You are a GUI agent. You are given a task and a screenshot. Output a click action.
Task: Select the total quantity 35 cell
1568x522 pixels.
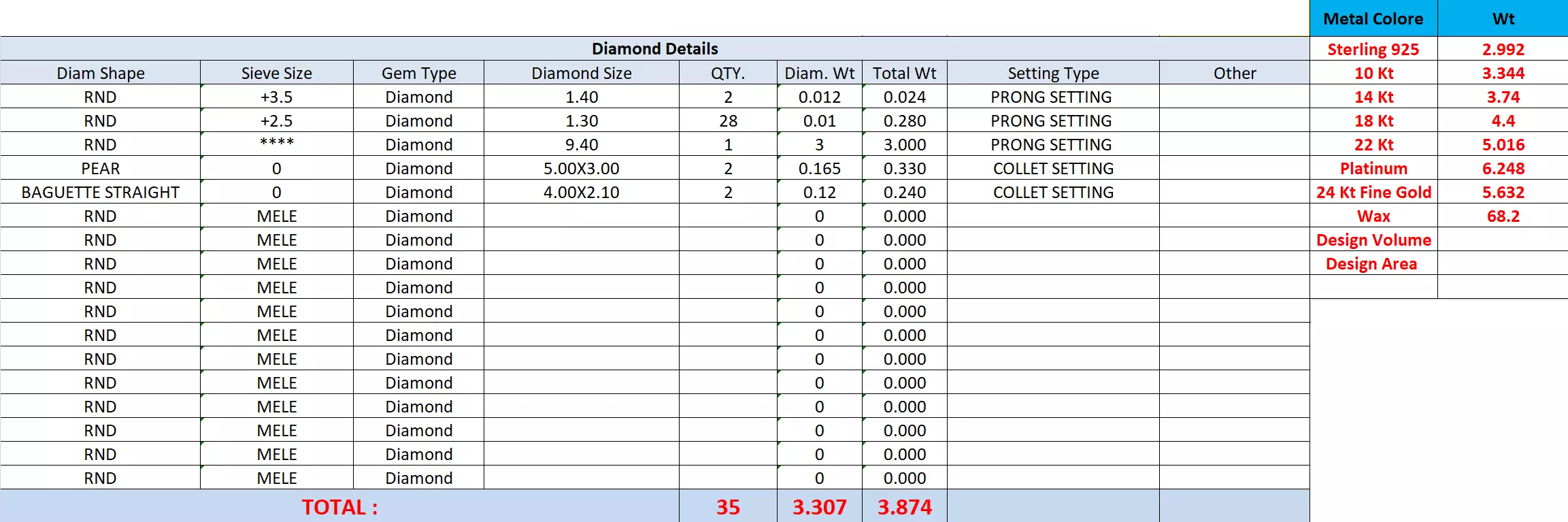pyautogui.click(x=728, y=506)
